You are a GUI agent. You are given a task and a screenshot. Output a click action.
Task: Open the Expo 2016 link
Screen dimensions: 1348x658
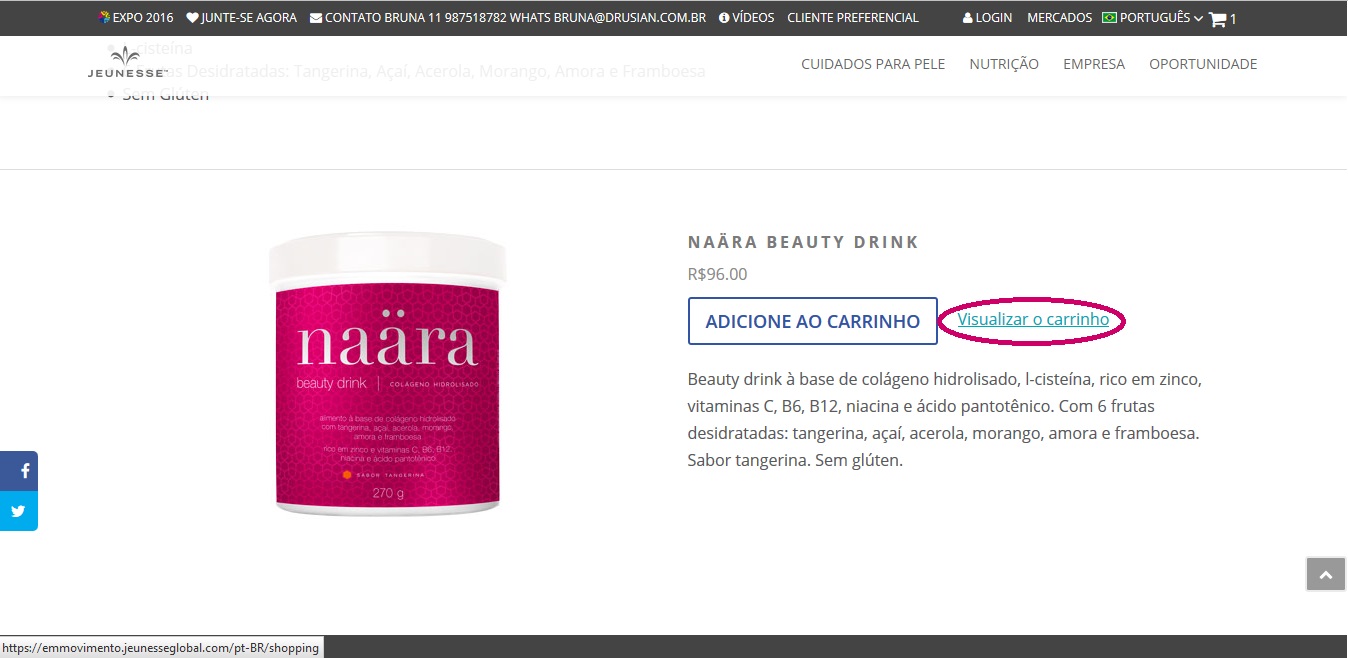(x=137, y=18)
